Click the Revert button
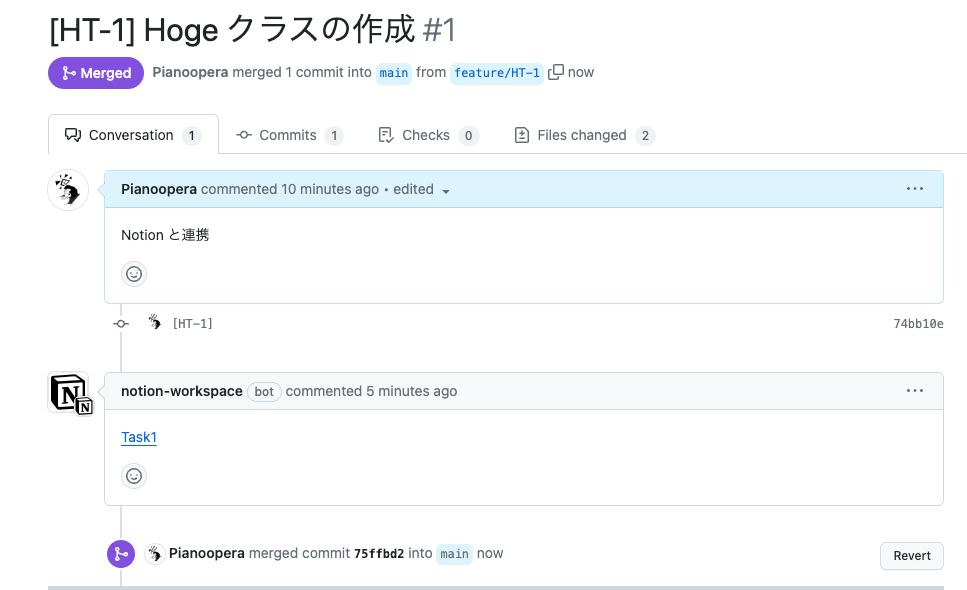This screenshot has height=590, width=967. tap(911, 555)
